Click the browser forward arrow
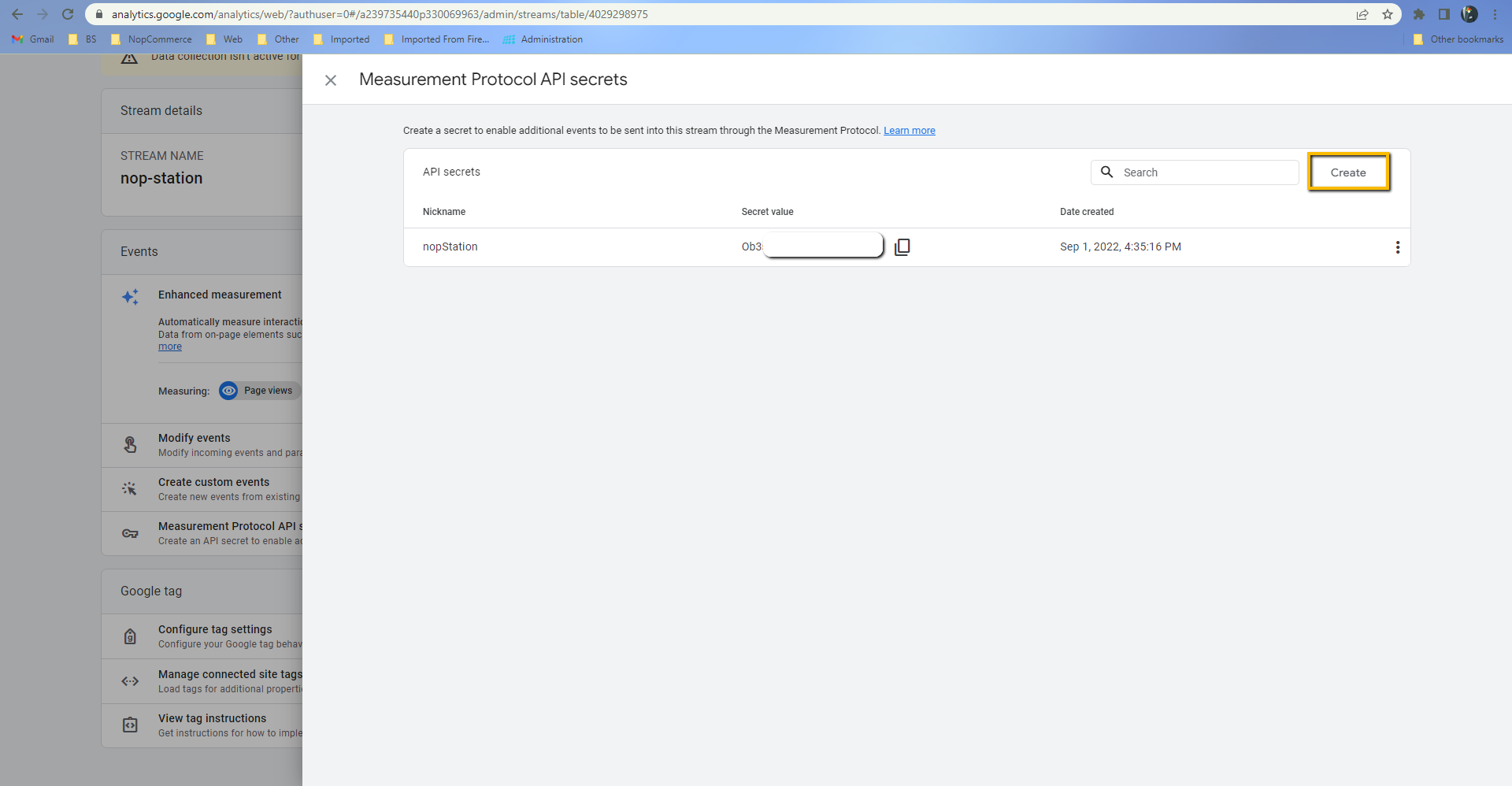Screen dimensions: 1512x786 click(43, 14)
